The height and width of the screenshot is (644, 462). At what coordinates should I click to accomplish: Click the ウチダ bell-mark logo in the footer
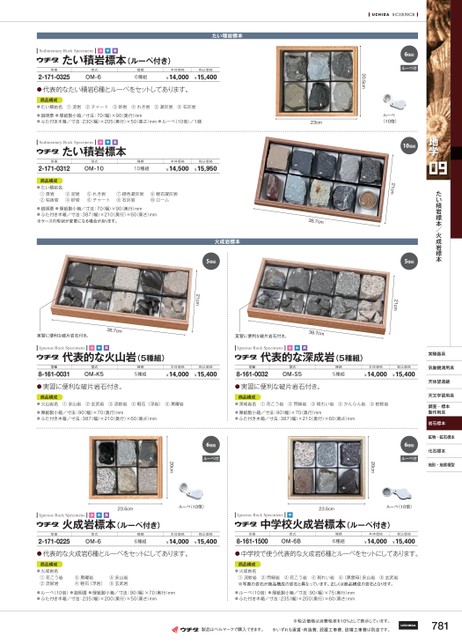[x=185, y=630]
